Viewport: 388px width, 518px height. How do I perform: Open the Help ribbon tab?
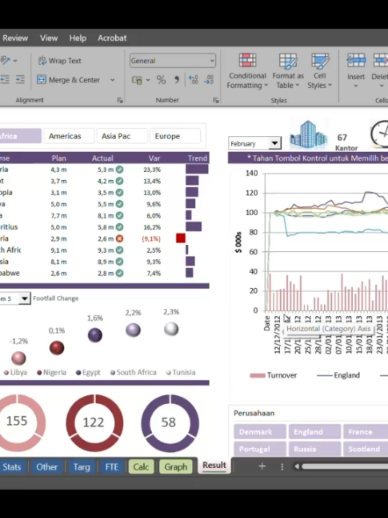[78, 38]
